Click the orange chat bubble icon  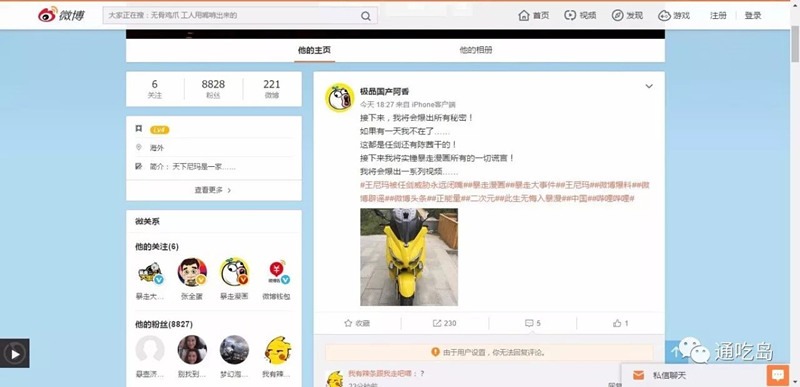(778, 375)
